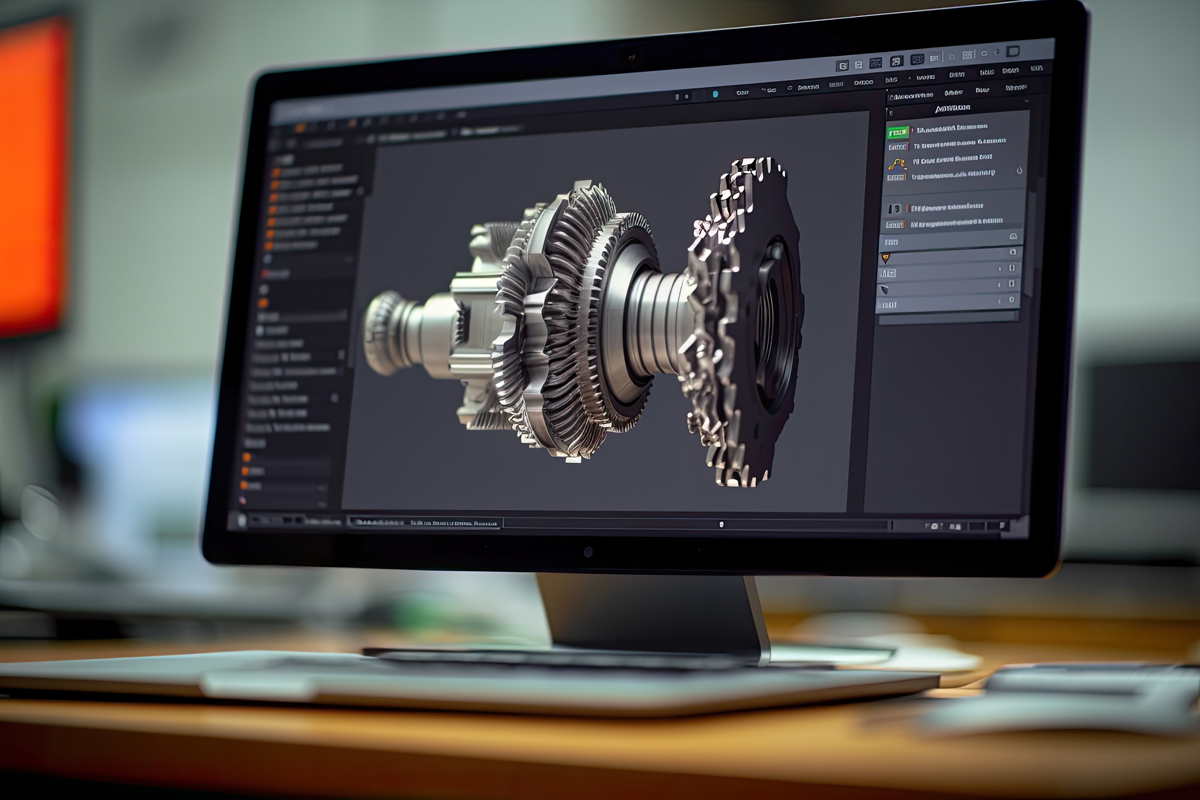Click the marker on the bottom timeline bar
This screenshot has height=800, width=1200.
(x=721, y=523)
